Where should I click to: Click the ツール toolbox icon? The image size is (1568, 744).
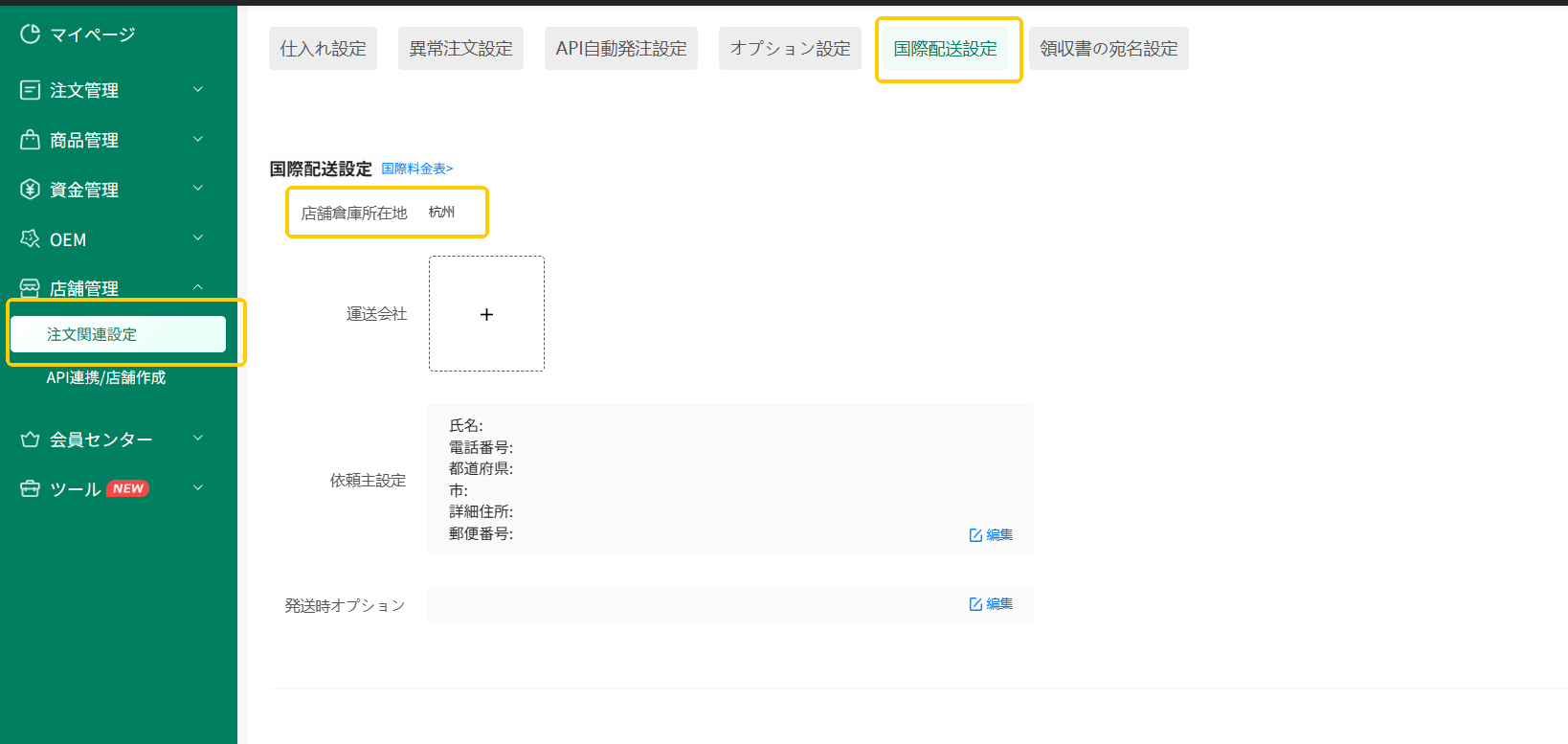point(31,489)
